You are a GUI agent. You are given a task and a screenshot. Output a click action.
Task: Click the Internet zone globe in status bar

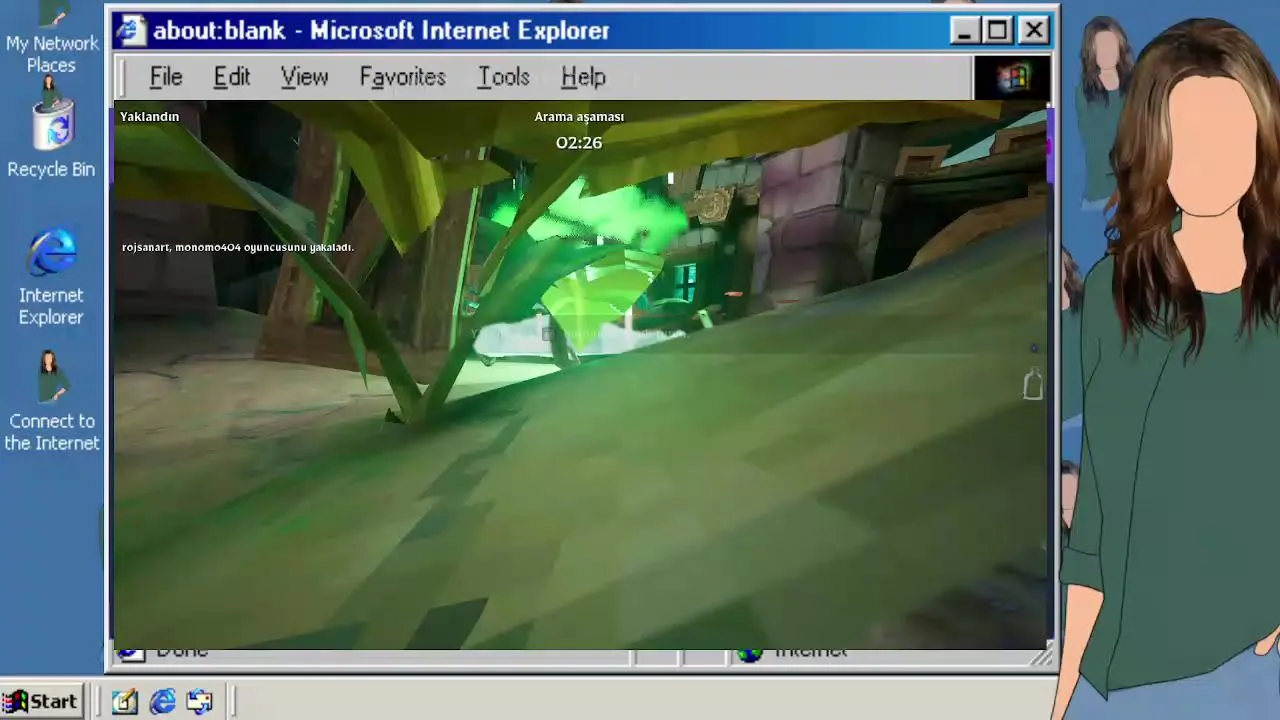point(749,654)
